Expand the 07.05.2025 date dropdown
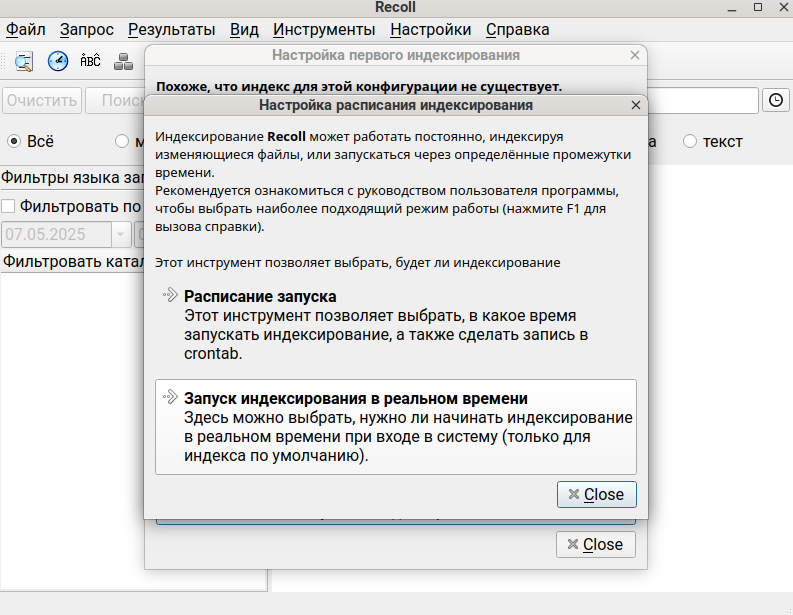Viewport: 793px width, 615px height. 122,235
